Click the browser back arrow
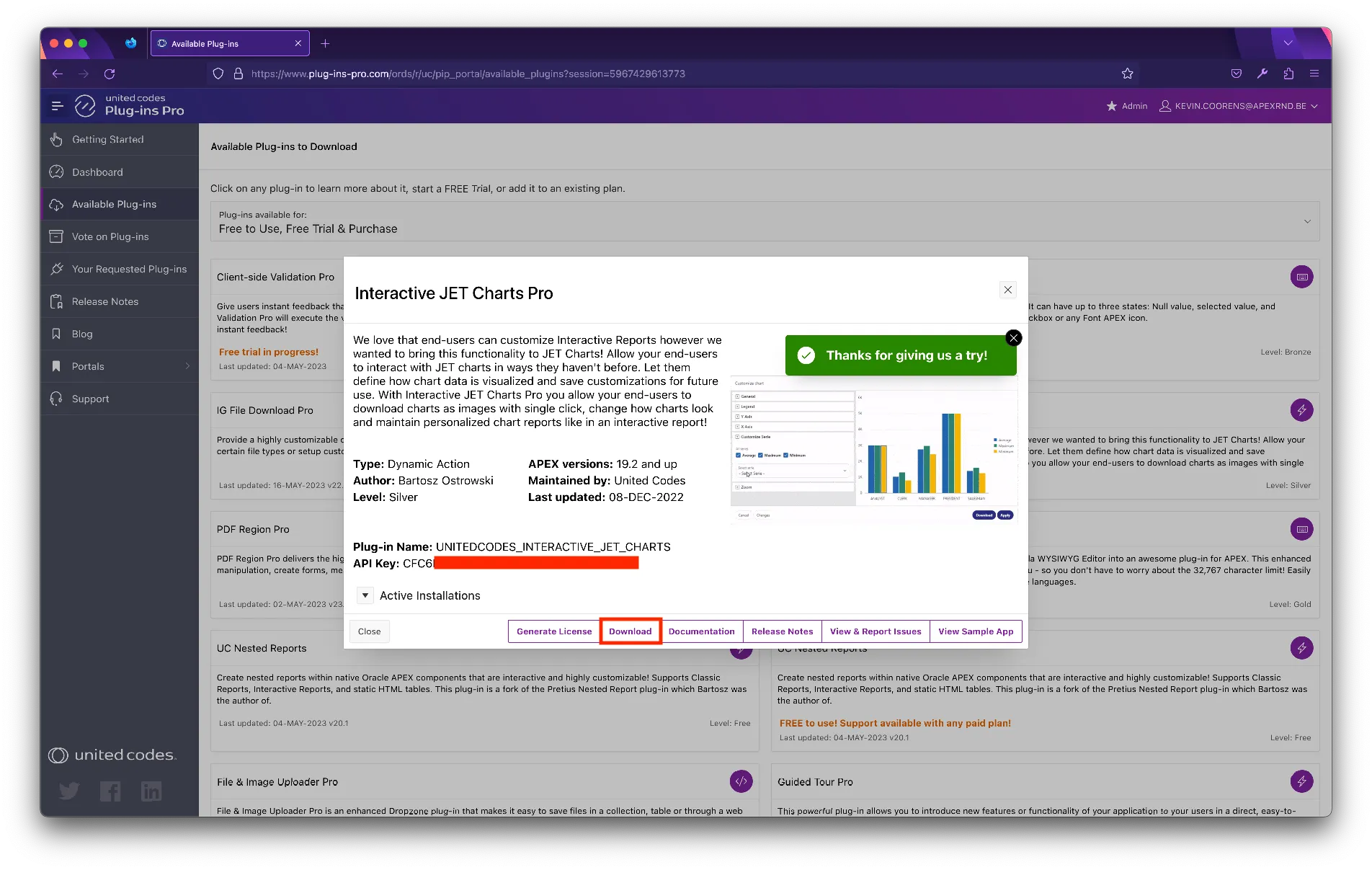1372x870 pixels. coord(58,74)
